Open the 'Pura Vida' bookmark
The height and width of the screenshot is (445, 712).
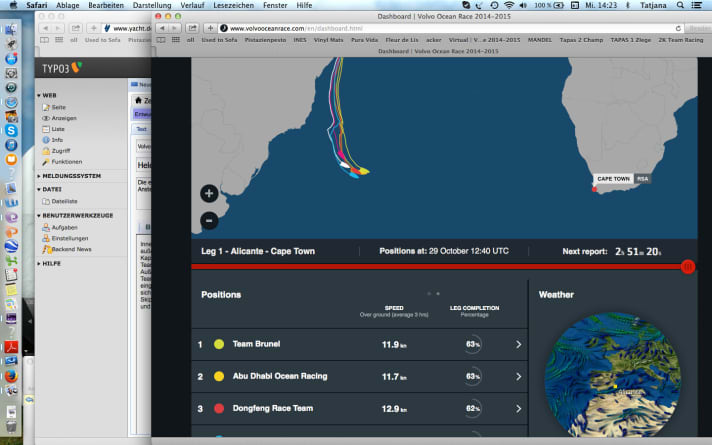tap(364, 40)
